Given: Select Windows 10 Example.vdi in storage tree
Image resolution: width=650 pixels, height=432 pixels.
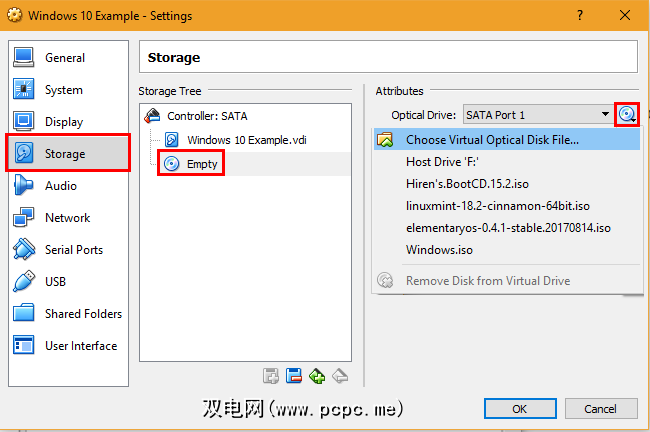Looking at the screenshot, I should tap(244, 140).
